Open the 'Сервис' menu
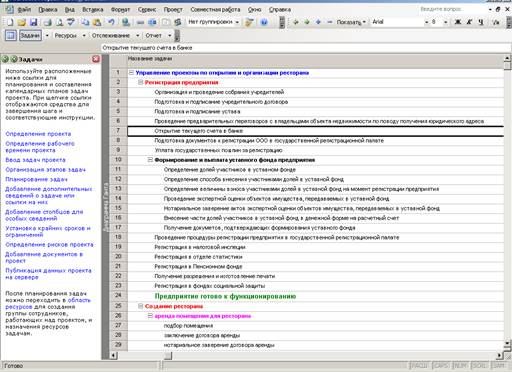512x372 pixels. (147, 10)
